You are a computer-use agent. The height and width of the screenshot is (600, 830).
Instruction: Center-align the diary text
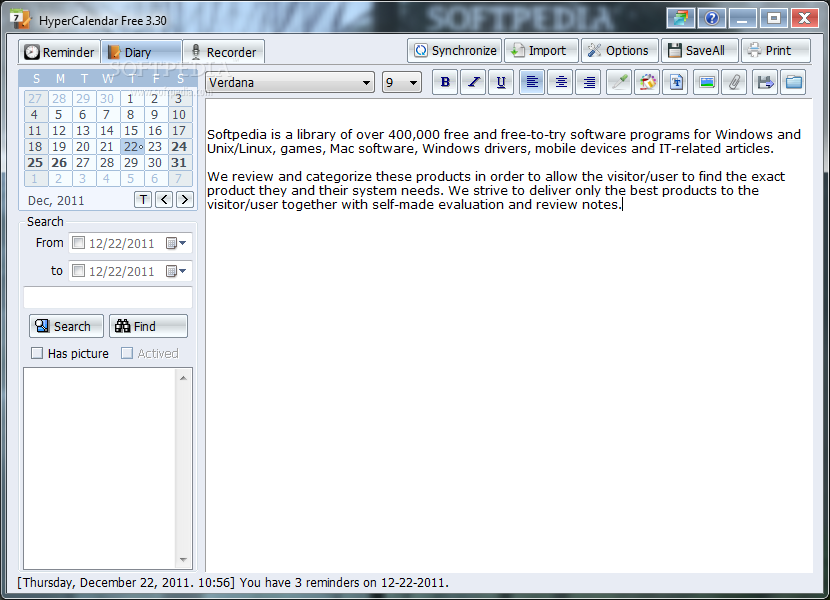tap(561, 82)
